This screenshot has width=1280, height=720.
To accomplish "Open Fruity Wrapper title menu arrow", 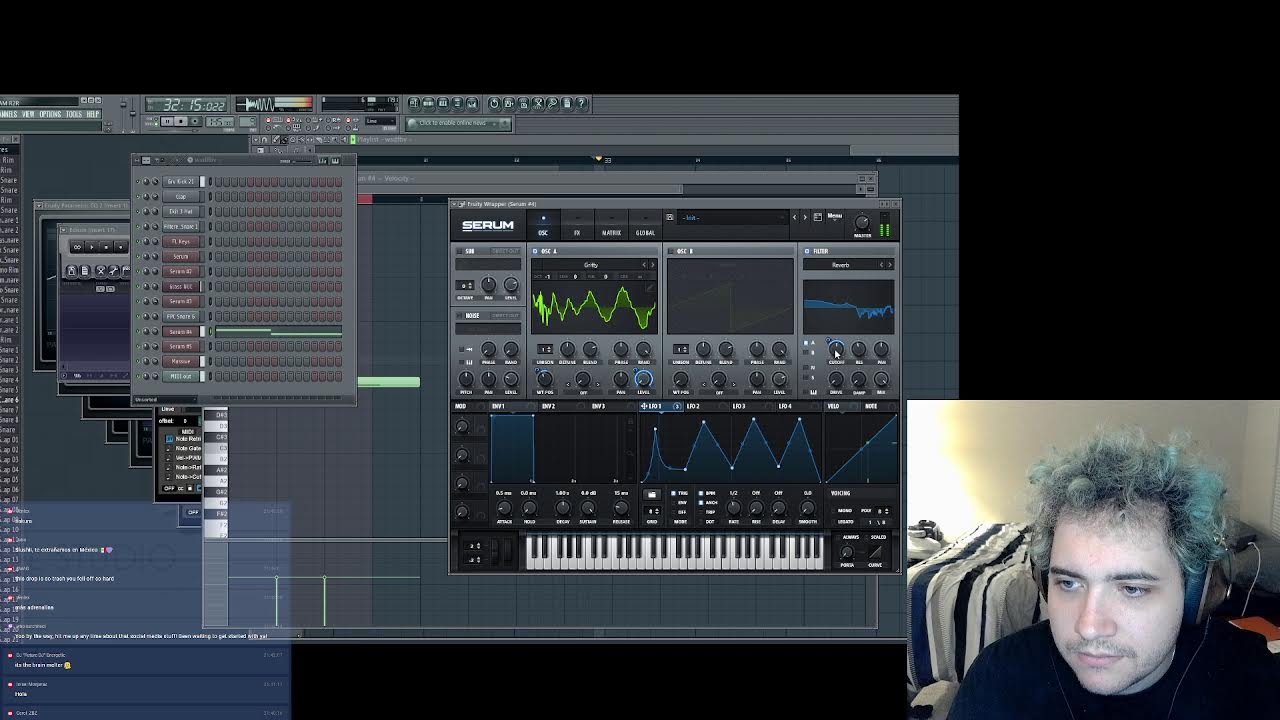I will (454, 204).
